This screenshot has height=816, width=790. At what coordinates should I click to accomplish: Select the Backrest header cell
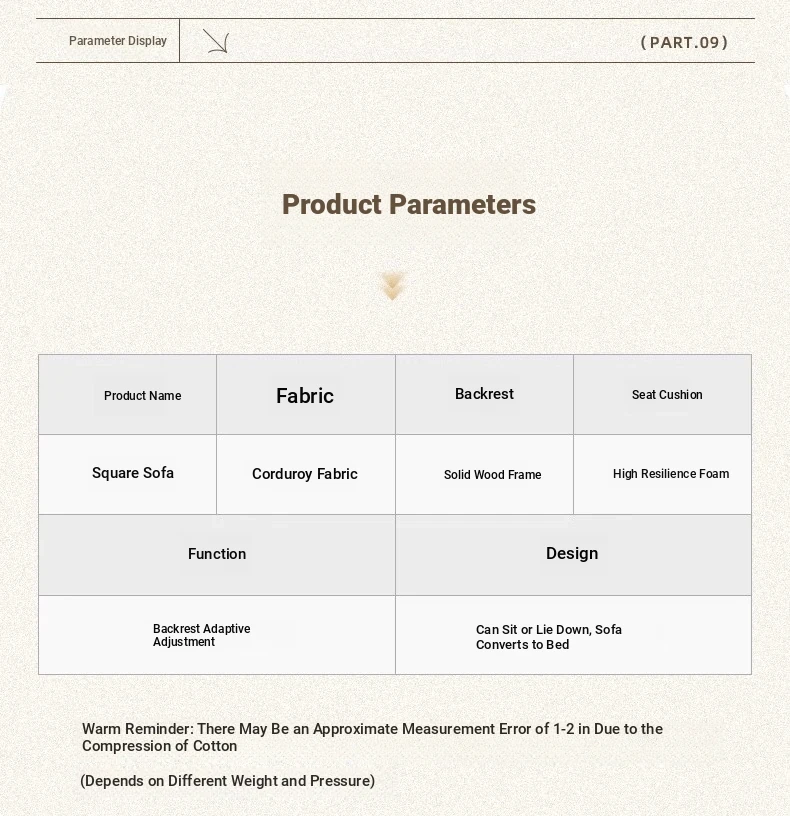click(x=485, y=394)
